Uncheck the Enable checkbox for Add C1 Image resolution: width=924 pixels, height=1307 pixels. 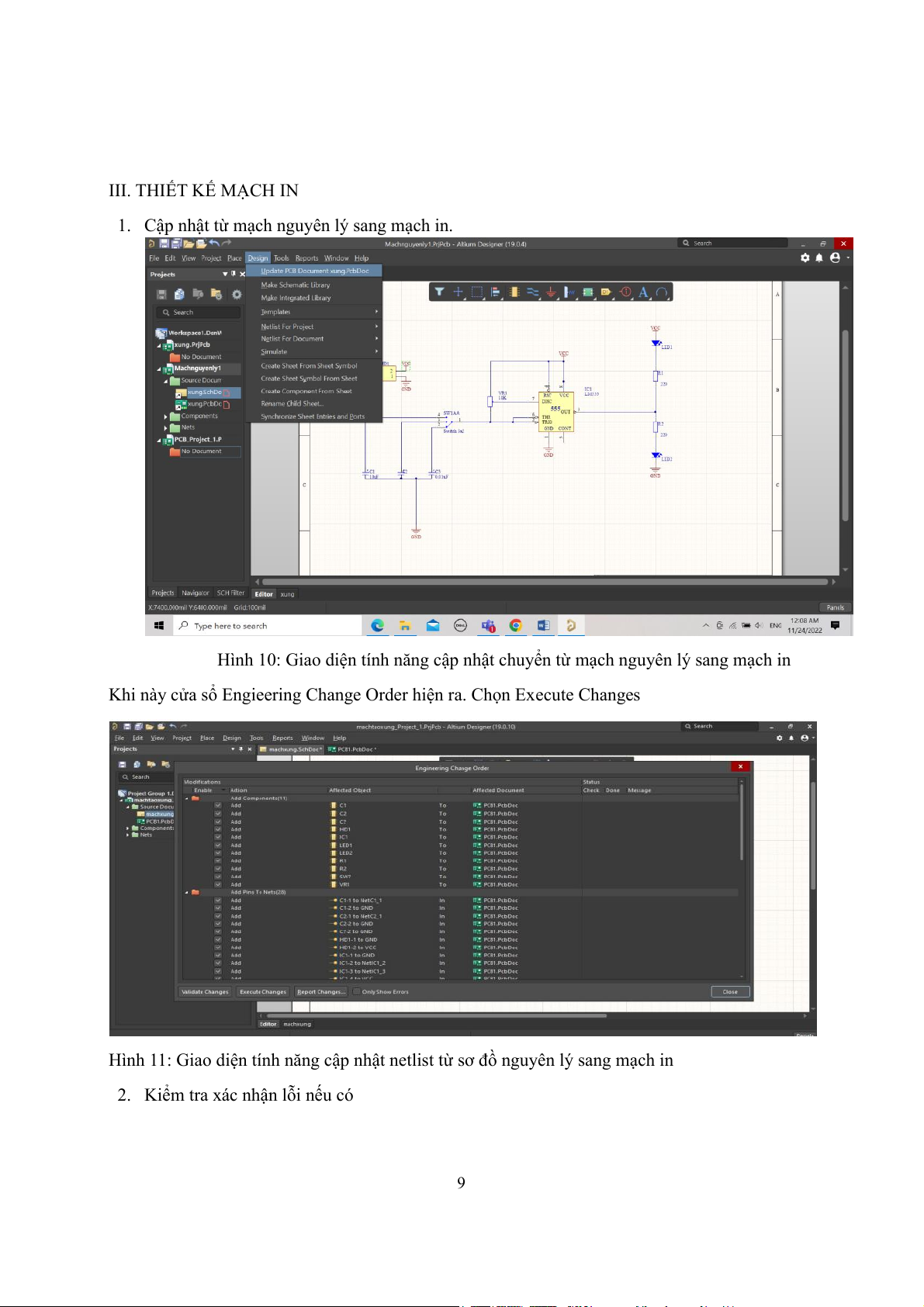coord(218,806)
